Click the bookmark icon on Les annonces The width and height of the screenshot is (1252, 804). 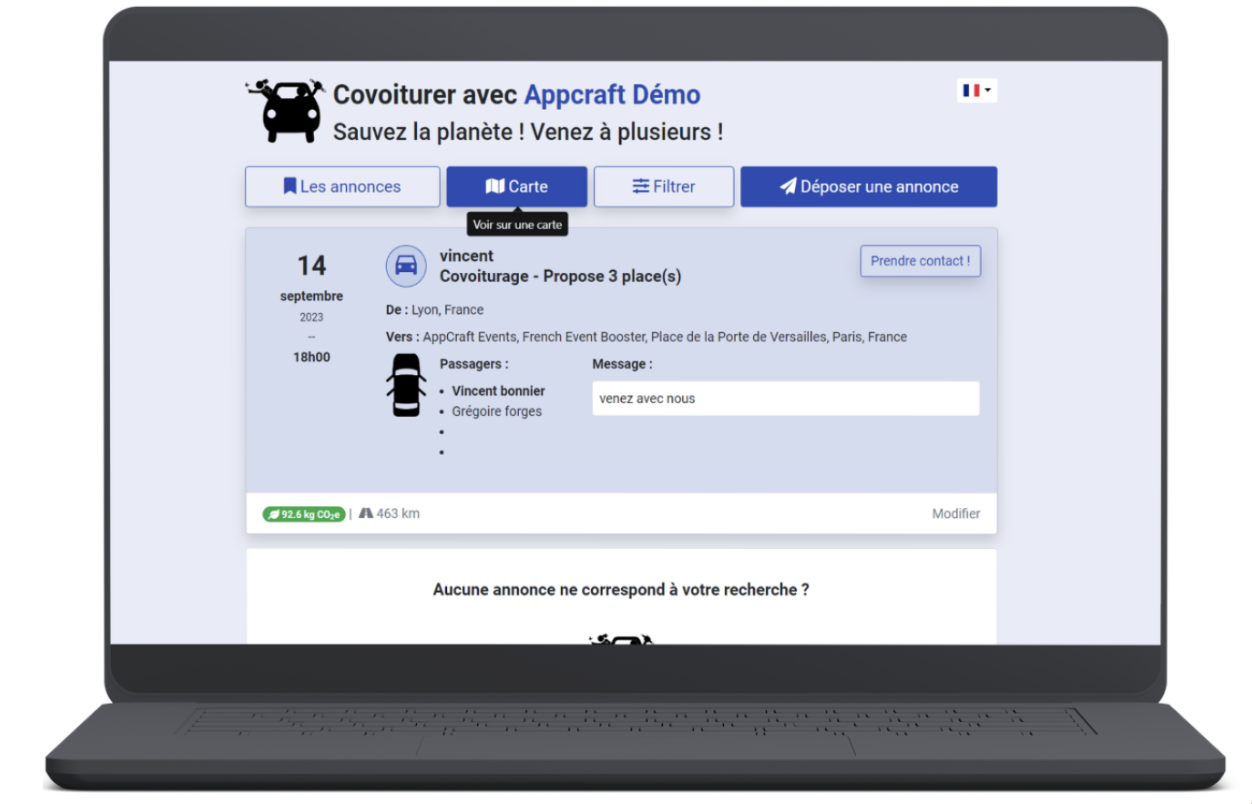point(290,186)
